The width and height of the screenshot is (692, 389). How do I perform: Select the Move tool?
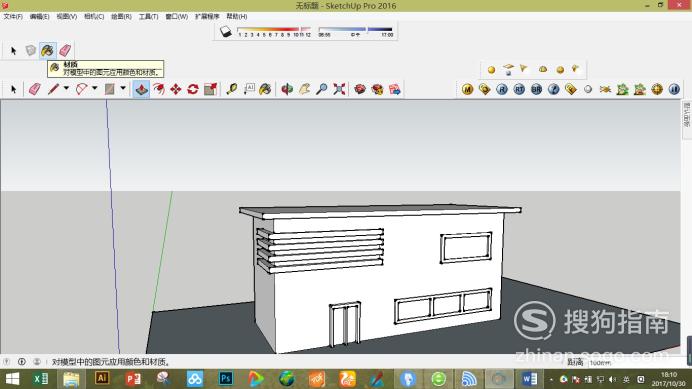(176, 89)
